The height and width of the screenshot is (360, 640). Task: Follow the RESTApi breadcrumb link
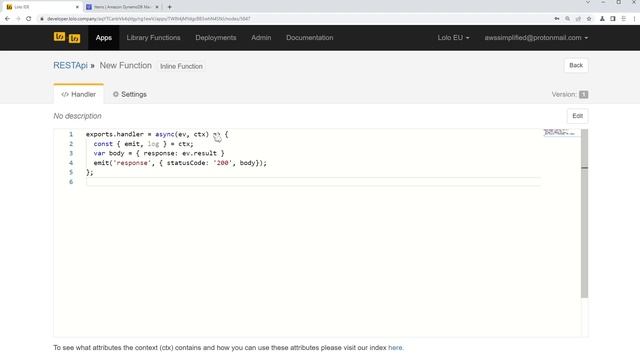click(70, 65)
